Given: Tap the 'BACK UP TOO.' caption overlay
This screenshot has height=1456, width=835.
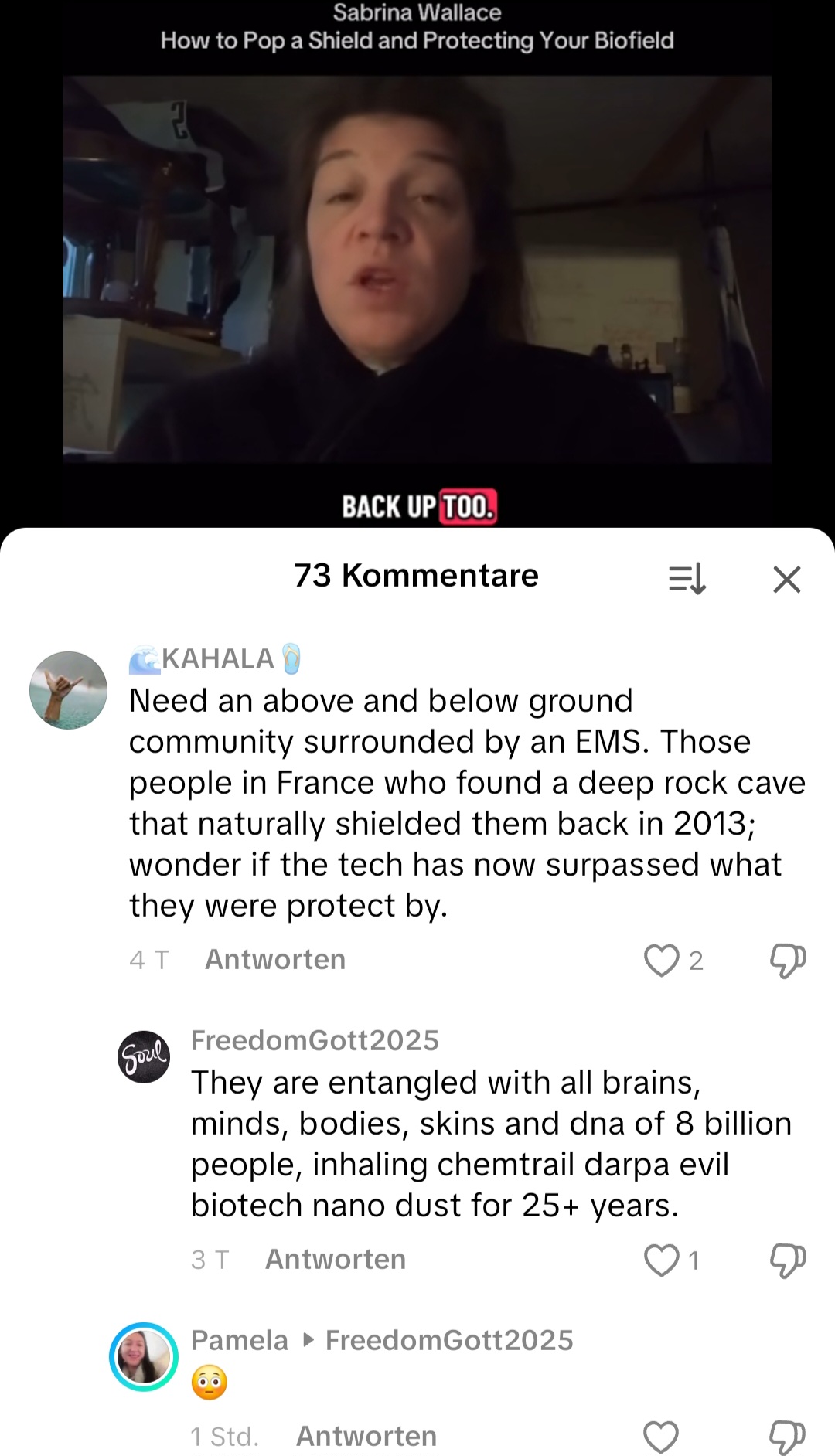Looking at the screenshot, I should coord(419,507).
